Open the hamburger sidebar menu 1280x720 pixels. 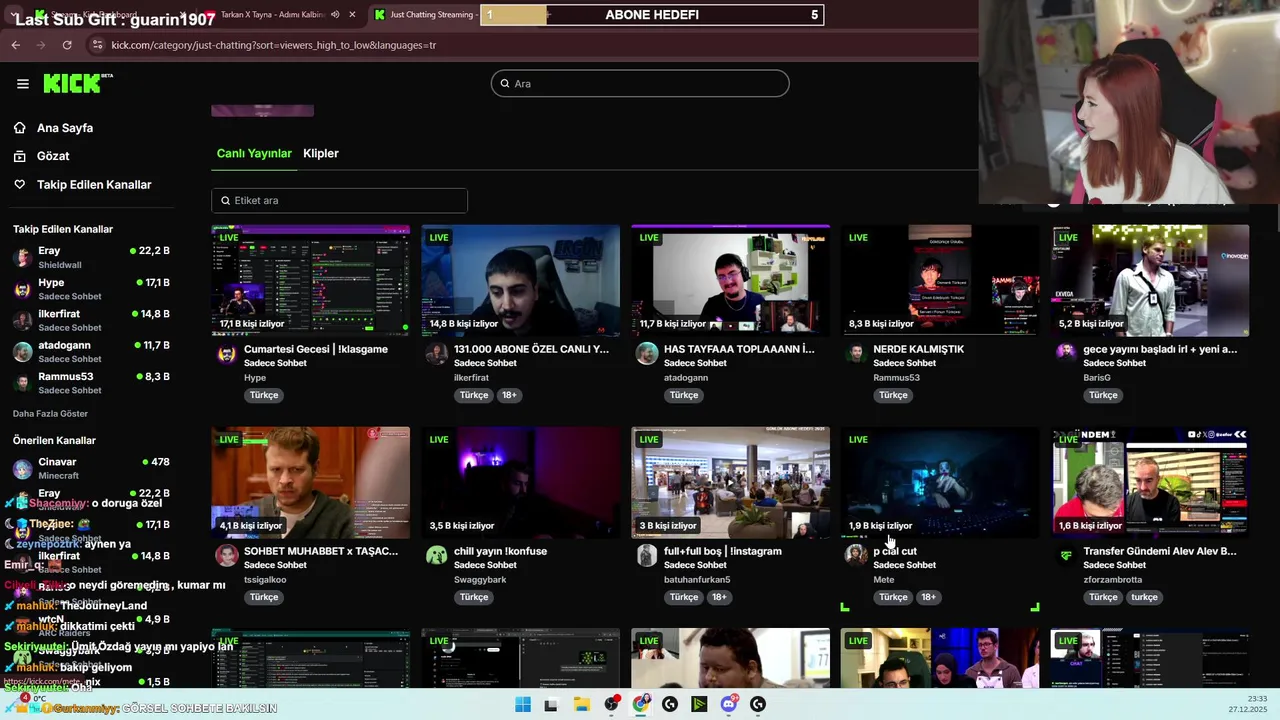pos(23,84)
